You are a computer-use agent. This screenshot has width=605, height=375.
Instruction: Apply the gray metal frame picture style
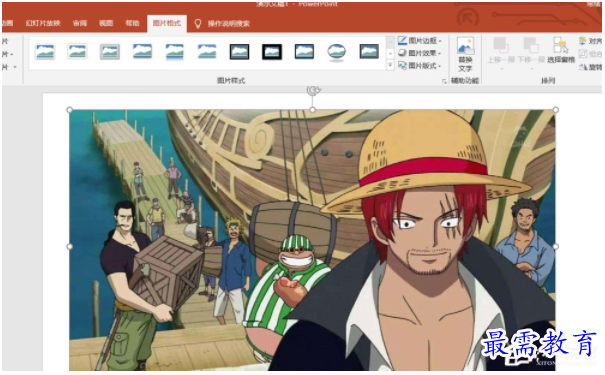click(x=110, y=51)
